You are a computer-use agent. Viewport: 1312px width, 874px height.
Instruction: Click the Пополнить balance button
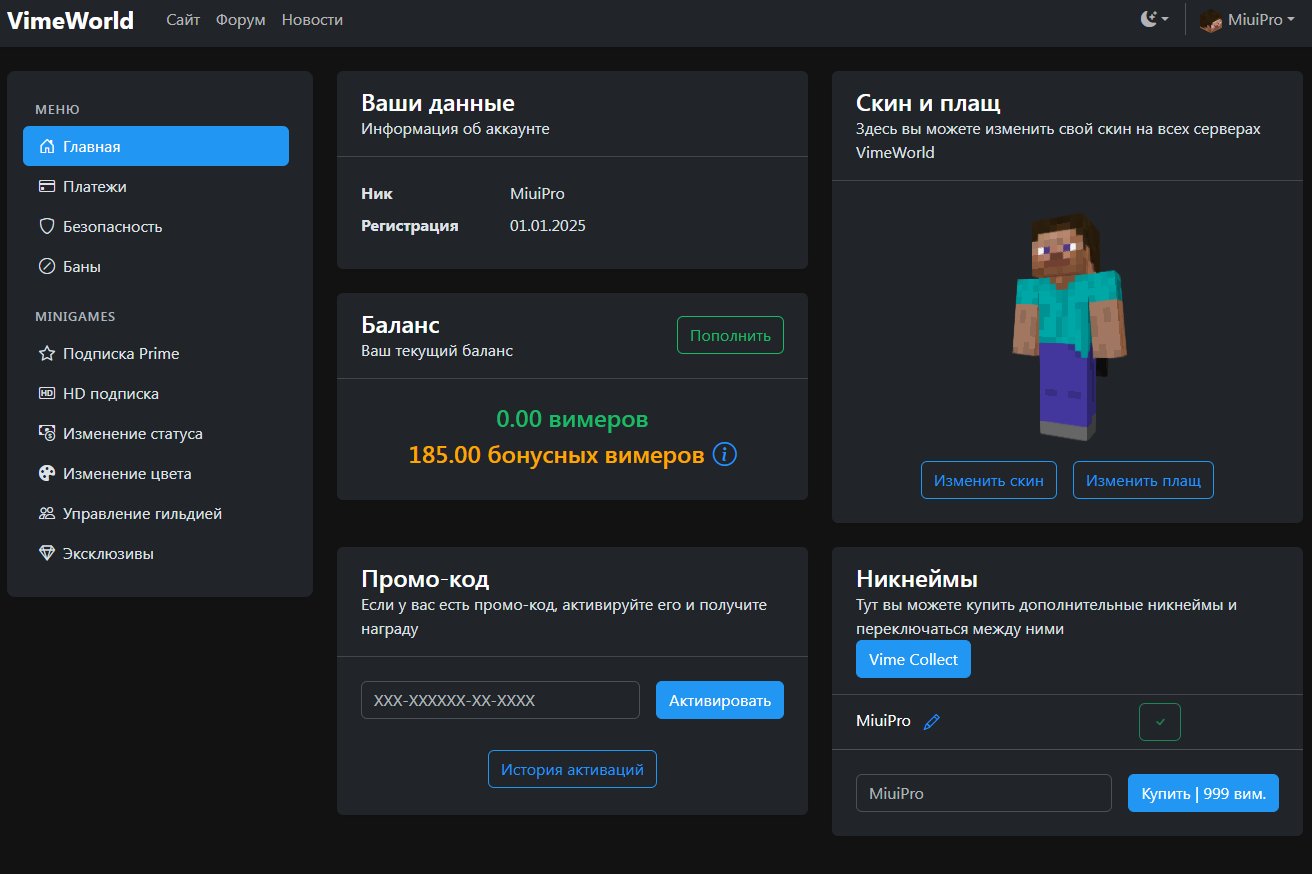pos(730,335)
